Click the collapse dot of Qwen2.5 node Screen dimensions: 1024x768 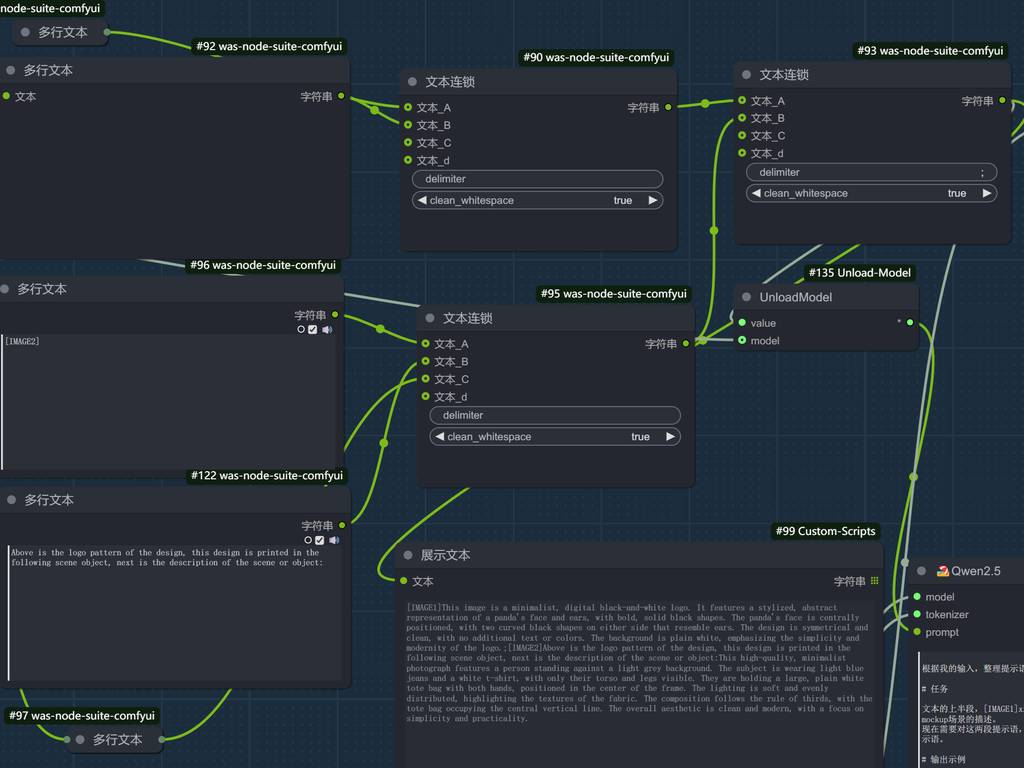922,571
